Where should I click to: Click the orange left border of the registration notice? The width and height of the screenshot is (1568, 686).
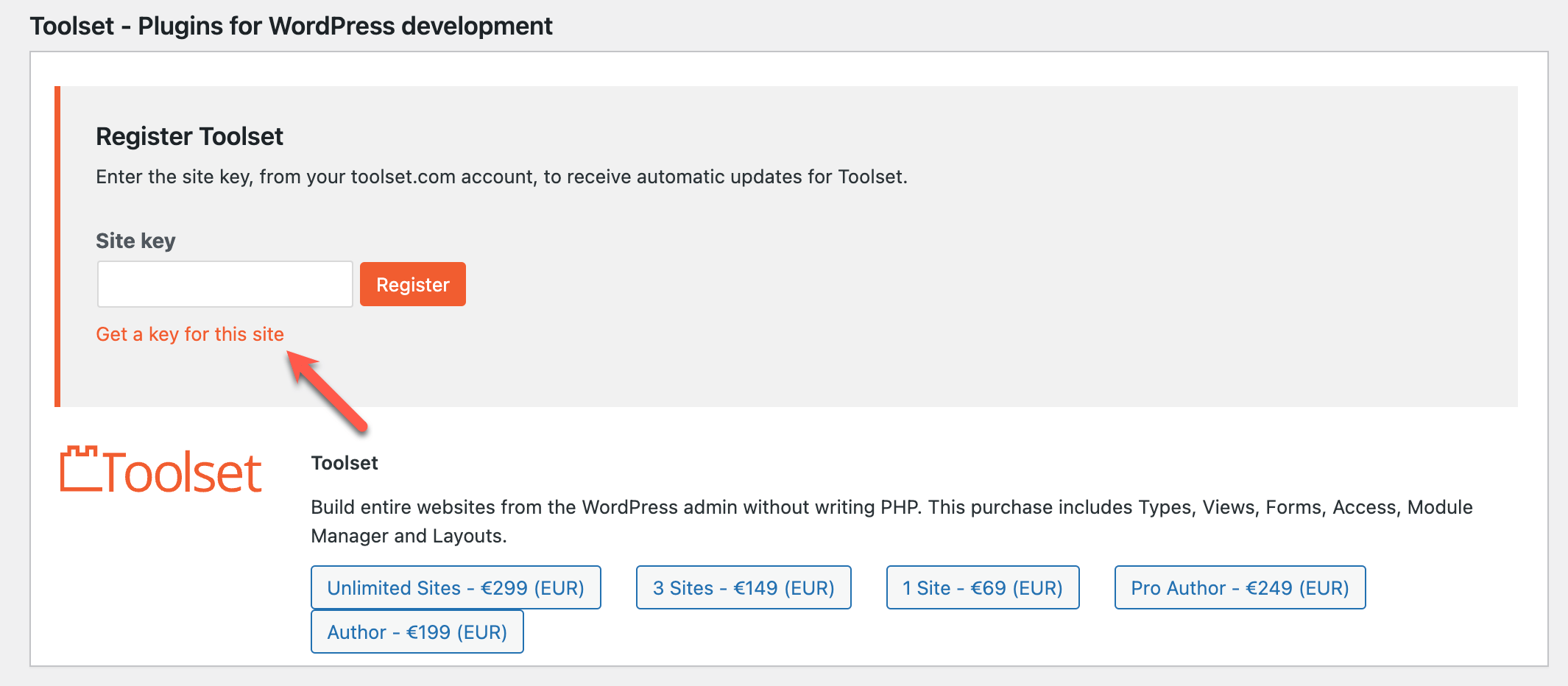(x=57, y=247)
